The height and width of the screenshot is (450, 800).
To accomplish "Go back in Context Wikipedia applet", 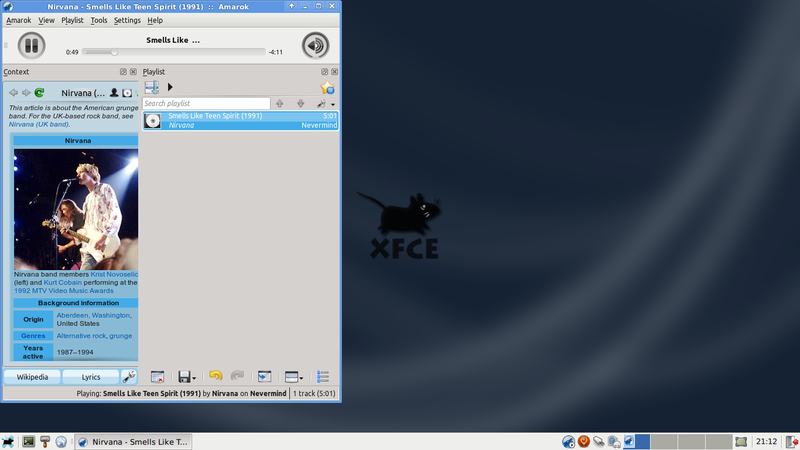I will tap(13, 92).
